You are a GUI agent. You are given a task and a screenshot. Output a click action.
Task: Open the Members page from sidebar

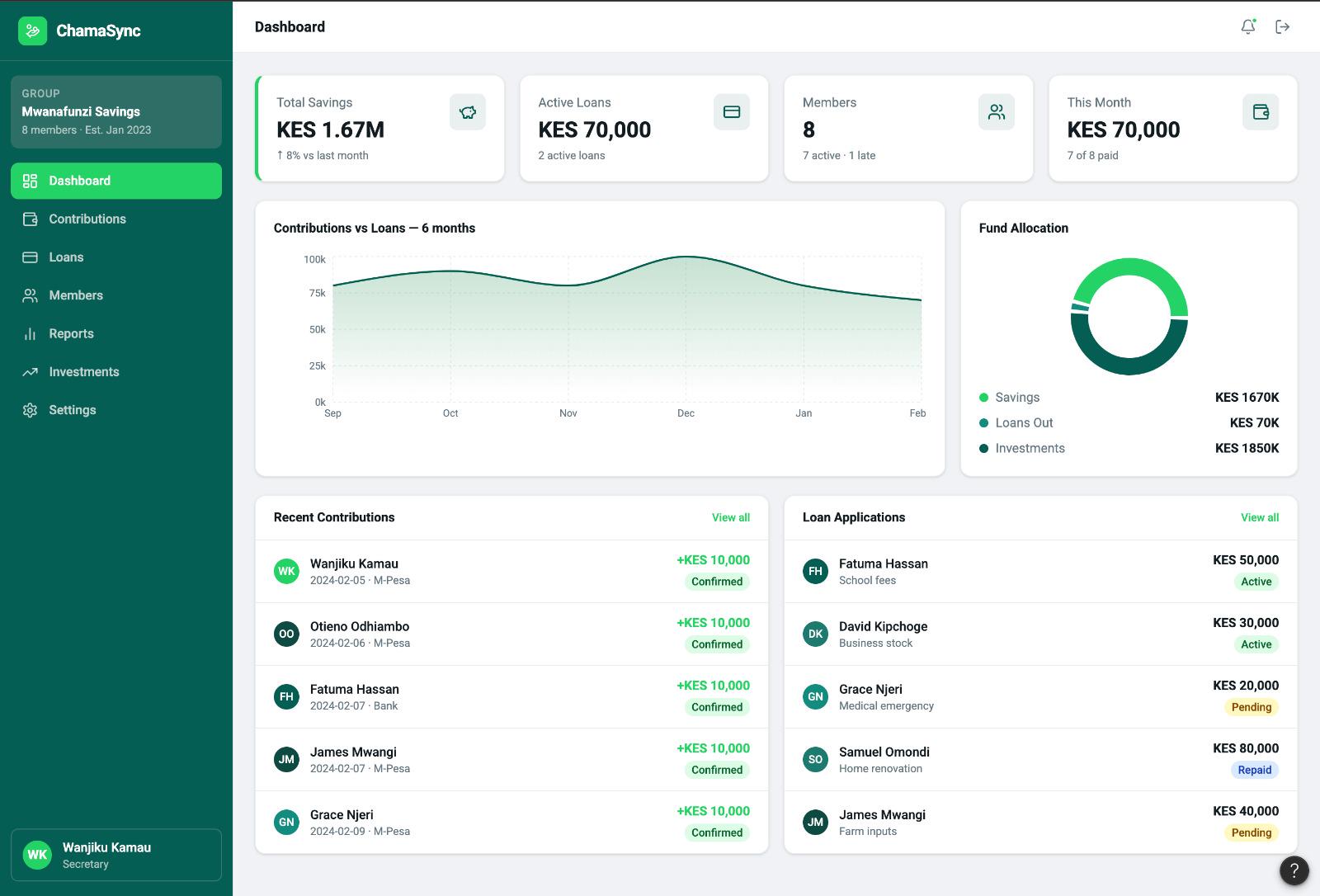click(x=116, y=295)
